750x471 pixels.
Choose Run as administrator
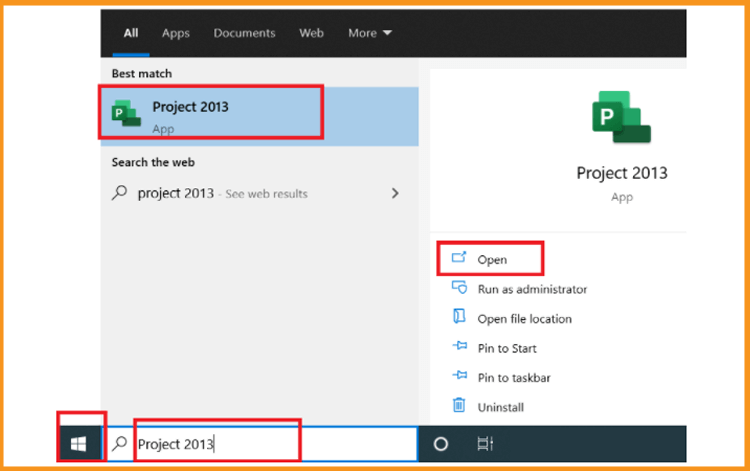532,289
